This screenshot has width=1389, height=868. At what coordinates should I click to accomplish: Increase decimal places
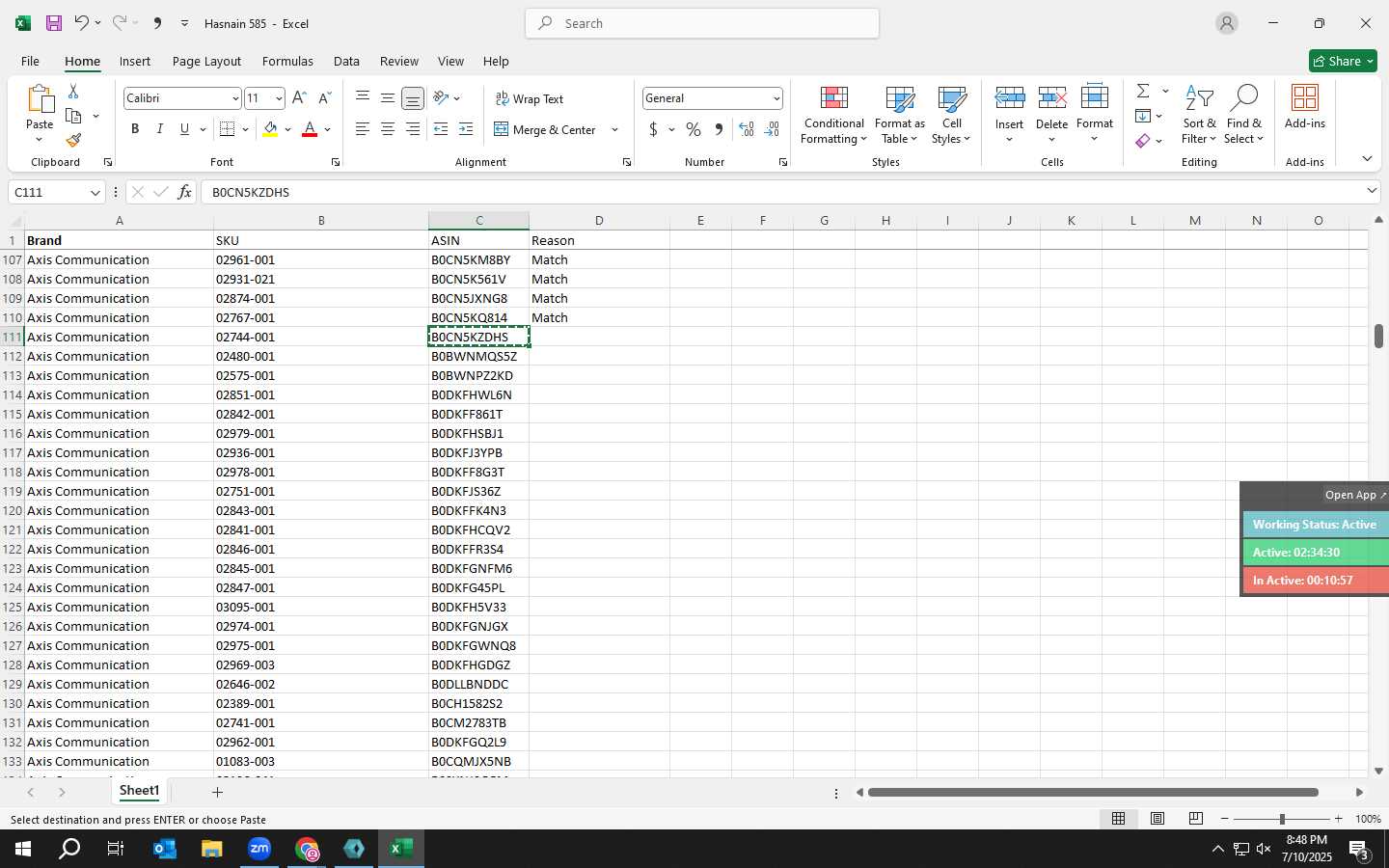click(x=747, y=129)
